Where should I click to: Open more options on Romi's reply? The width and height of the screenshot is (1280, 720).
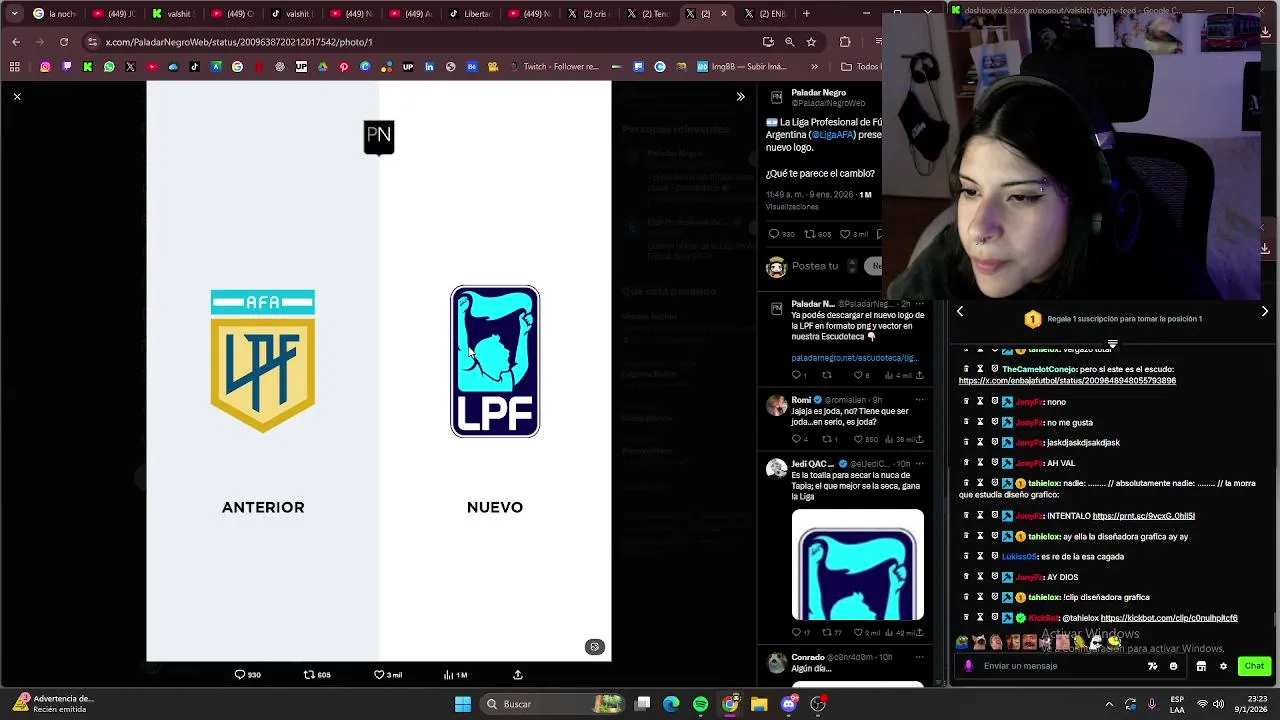pos(919,400)
